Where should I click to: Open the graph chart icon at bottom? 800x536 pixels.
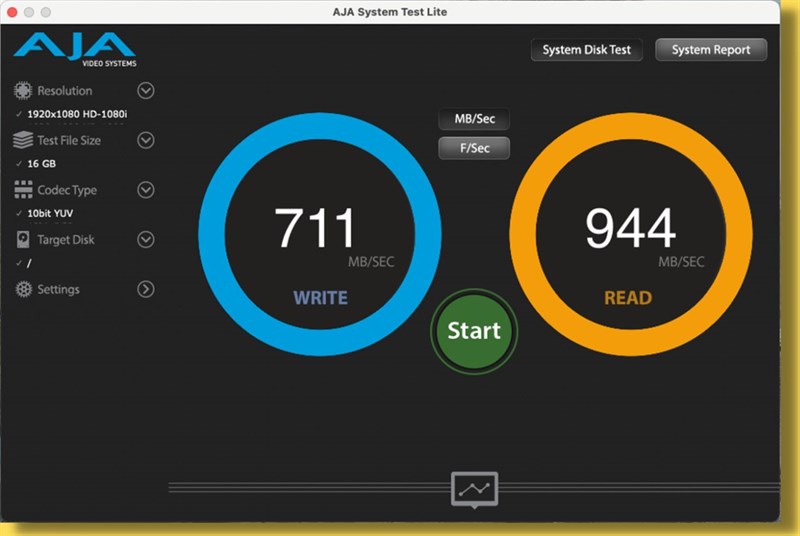click(x=474, y=490)
